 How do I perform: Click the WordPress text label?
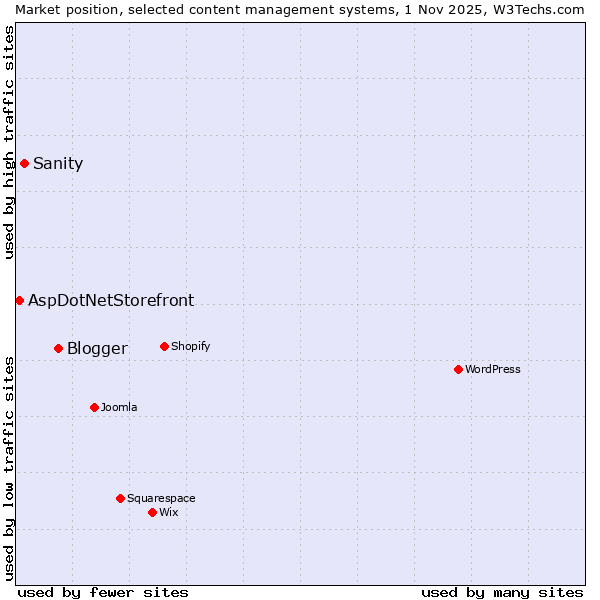(x=492, y=370)
